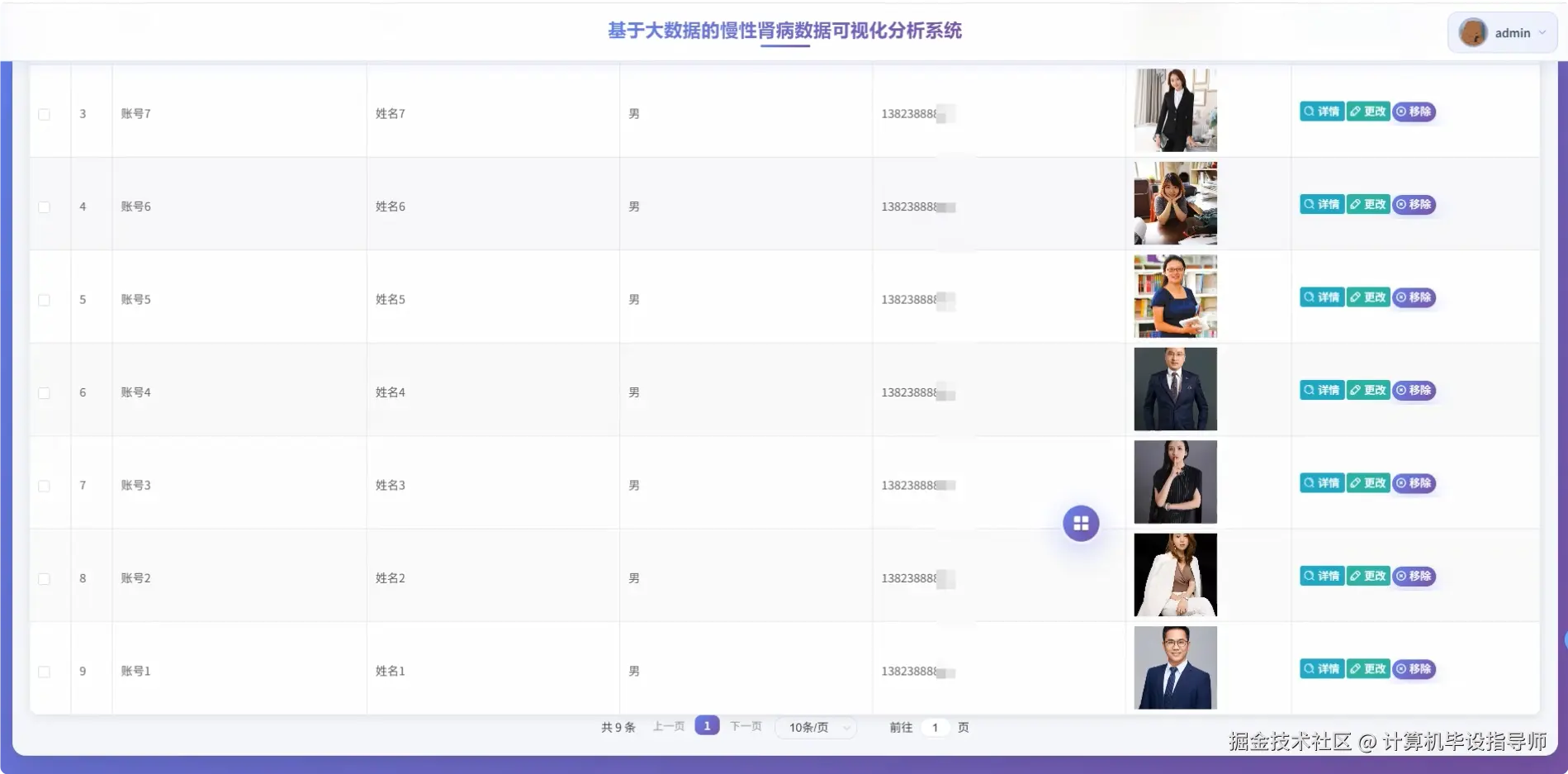
Task: View the 账号4 profile photo
Action: [1176, 389]
